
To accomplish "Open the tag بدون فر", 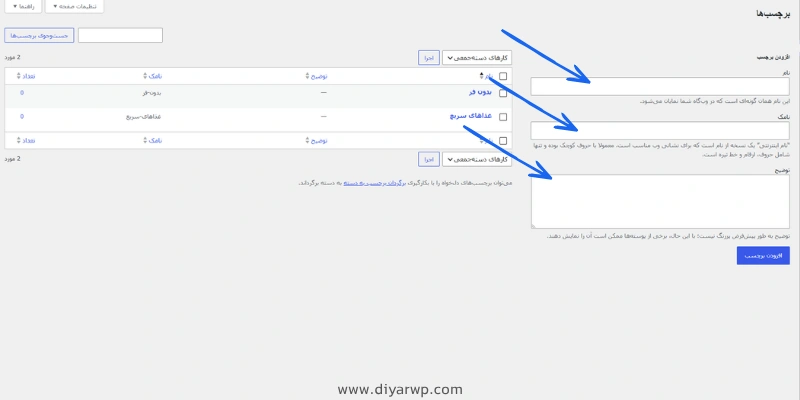I will [x=480, y=92].
